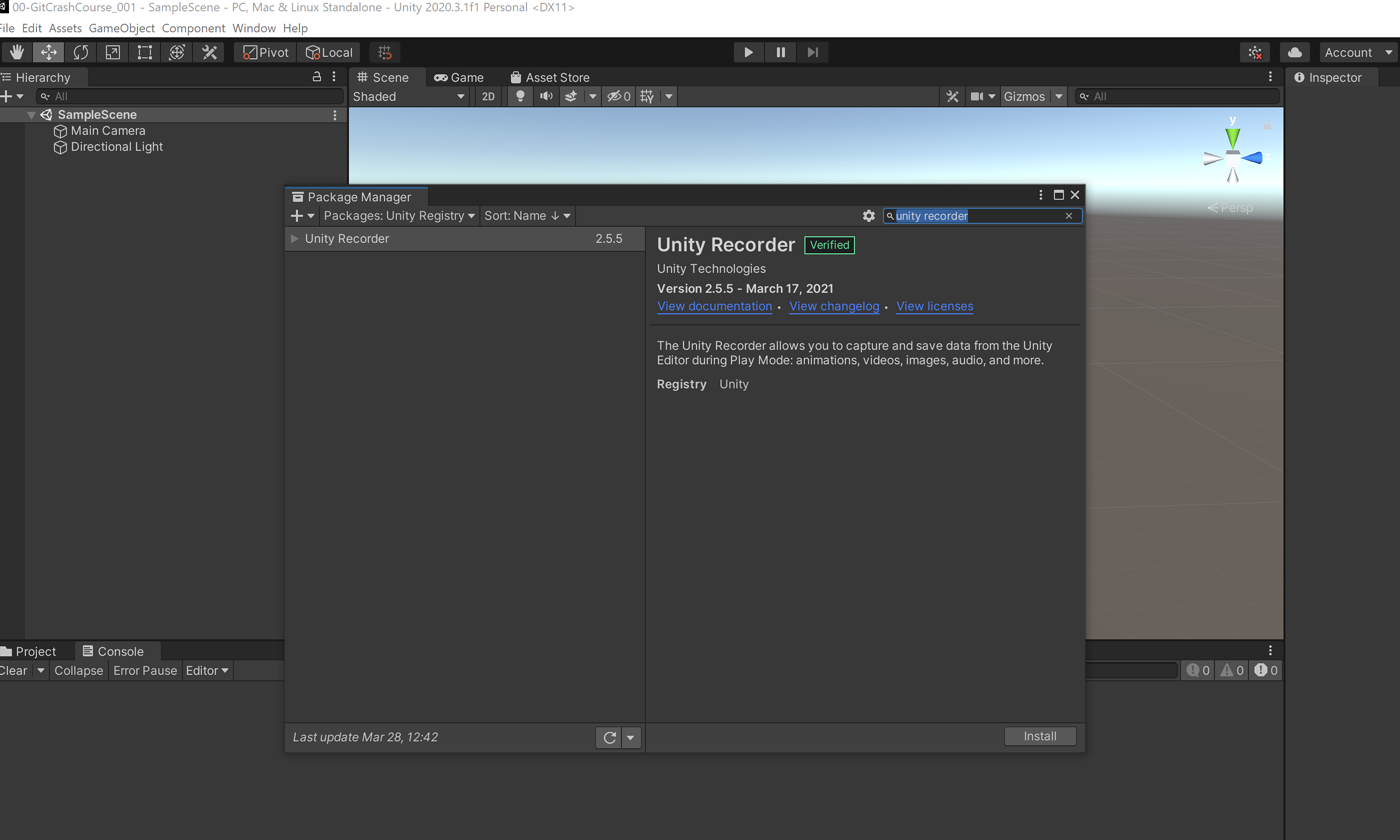The image size is (1400, 840).
Task: Select the Hand tool in toolbar
Action: (x=16, y=52)
